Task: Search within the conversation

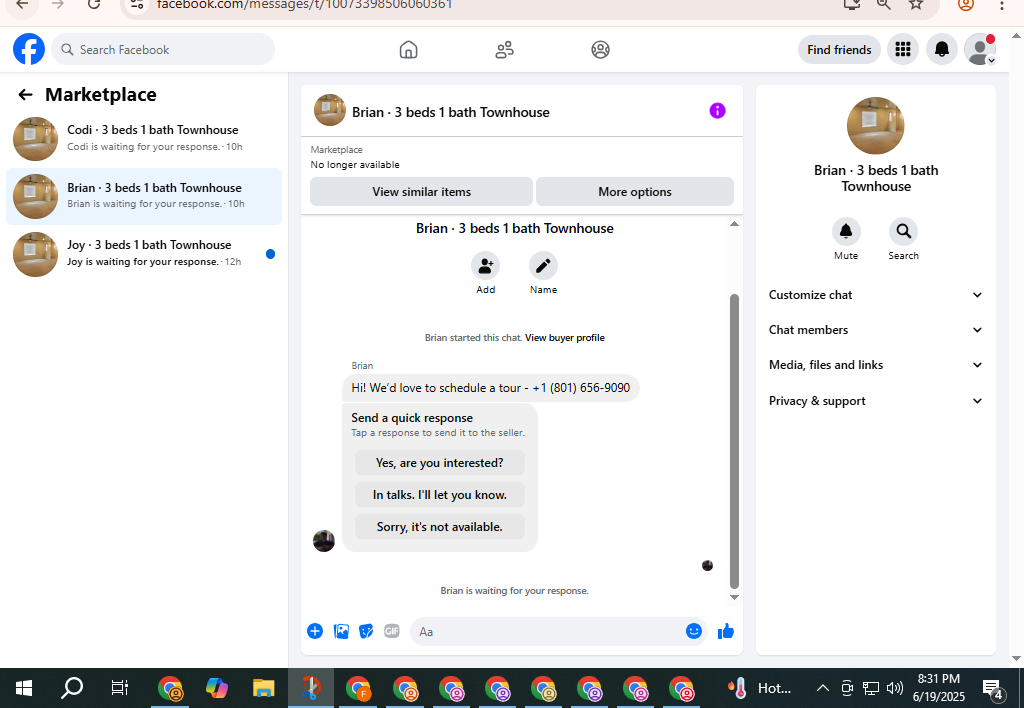Action: tap(903, 231)
